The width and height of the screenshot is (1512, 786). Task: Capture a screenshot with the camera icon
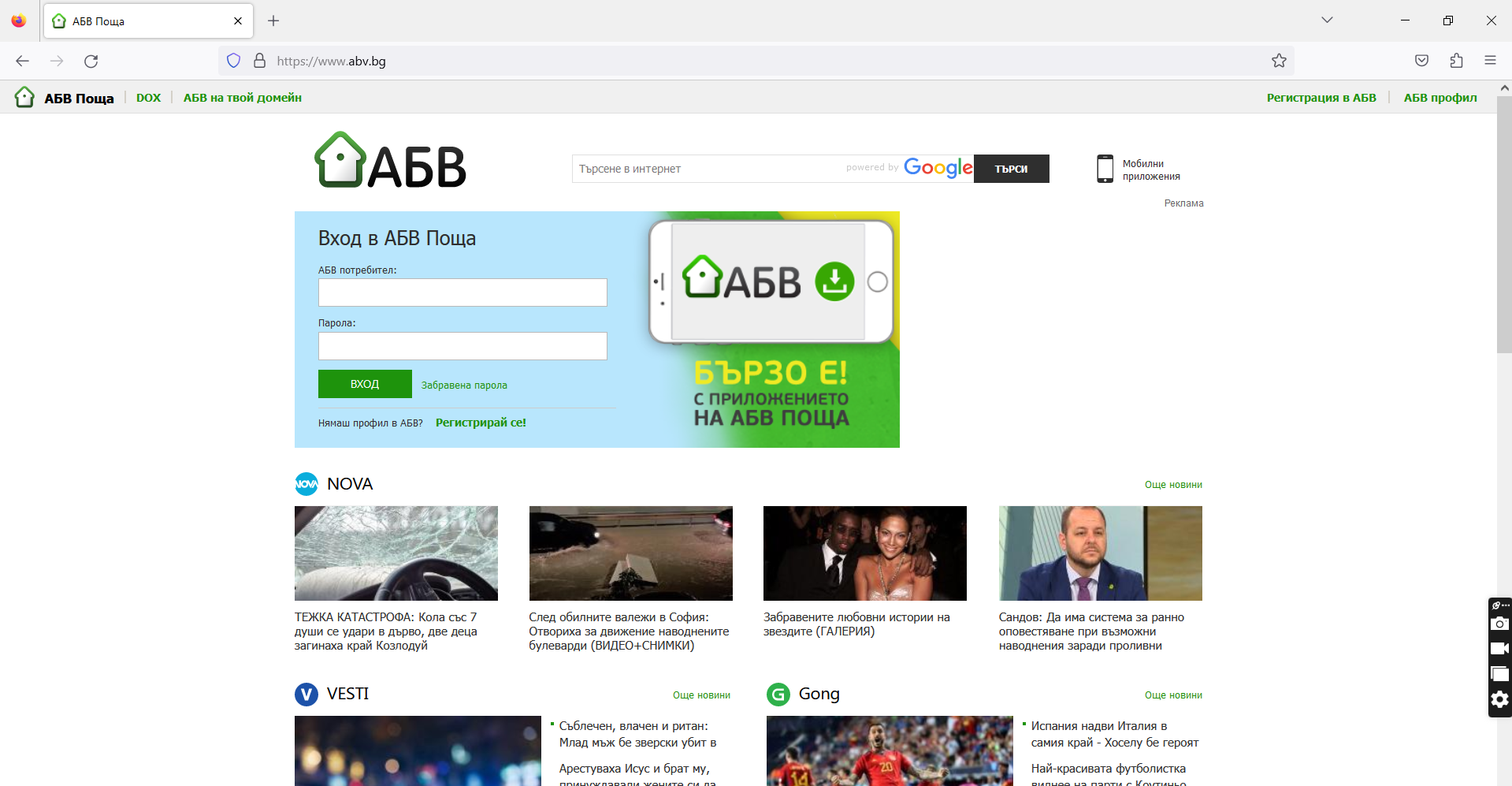pyautogui.click(x=1499, y=624)
